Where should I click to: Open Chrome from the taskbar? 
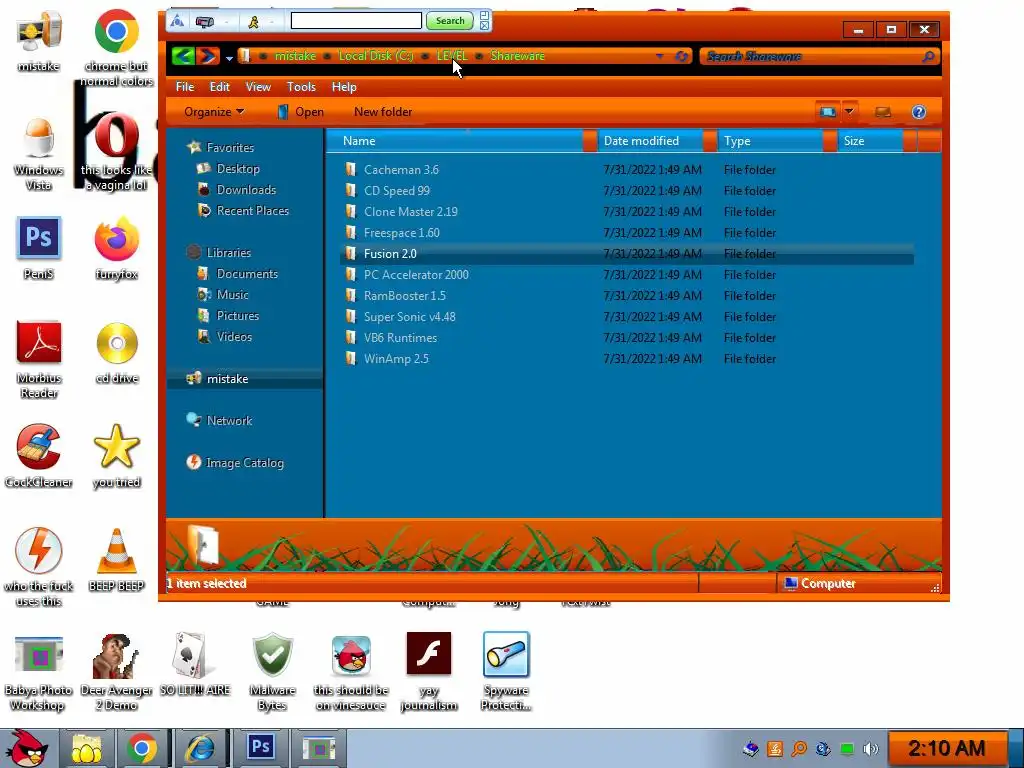pyautogui.click(x=141, y=748)
